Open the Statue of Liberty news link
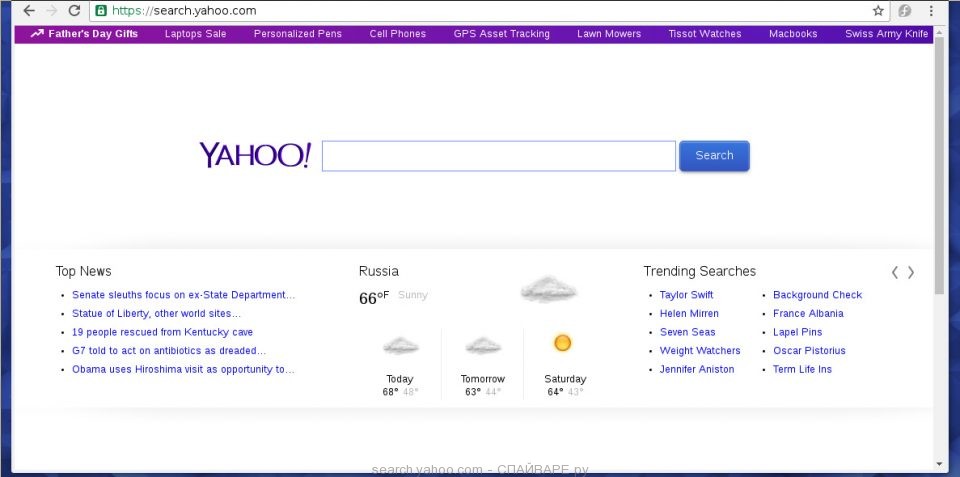 click(x=156, y=313)
